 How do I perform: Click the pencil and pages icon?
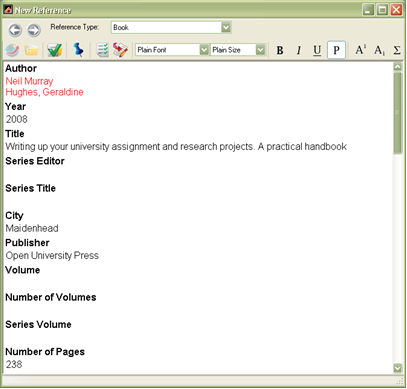tap(120, 50)
